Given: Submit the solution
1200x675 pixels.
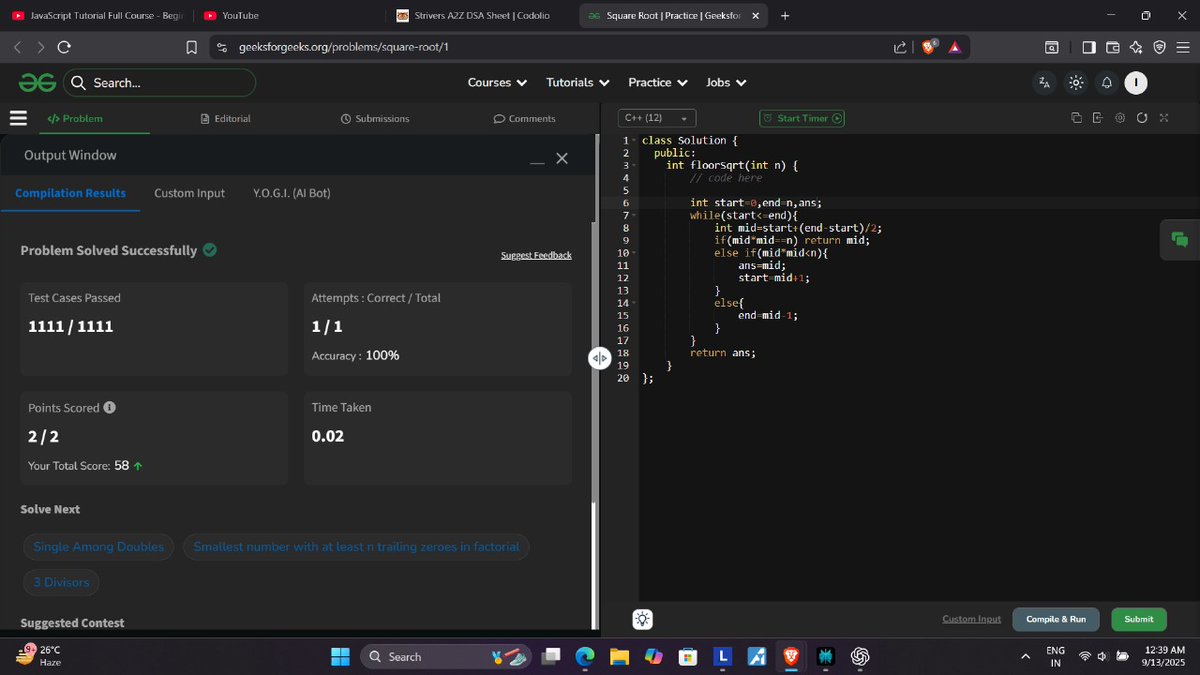Looking at the screenshot, I should click(1138, 619).
